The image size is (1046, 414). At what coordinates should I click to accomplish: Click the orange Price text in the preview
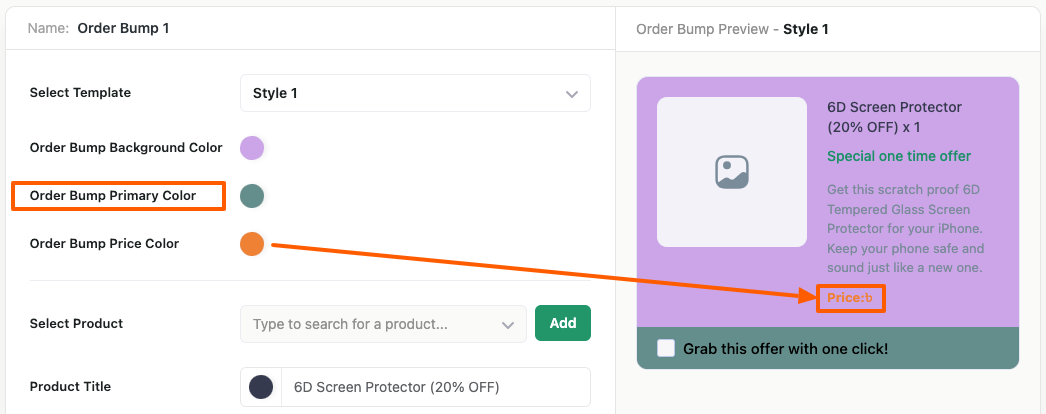point(850,297)
